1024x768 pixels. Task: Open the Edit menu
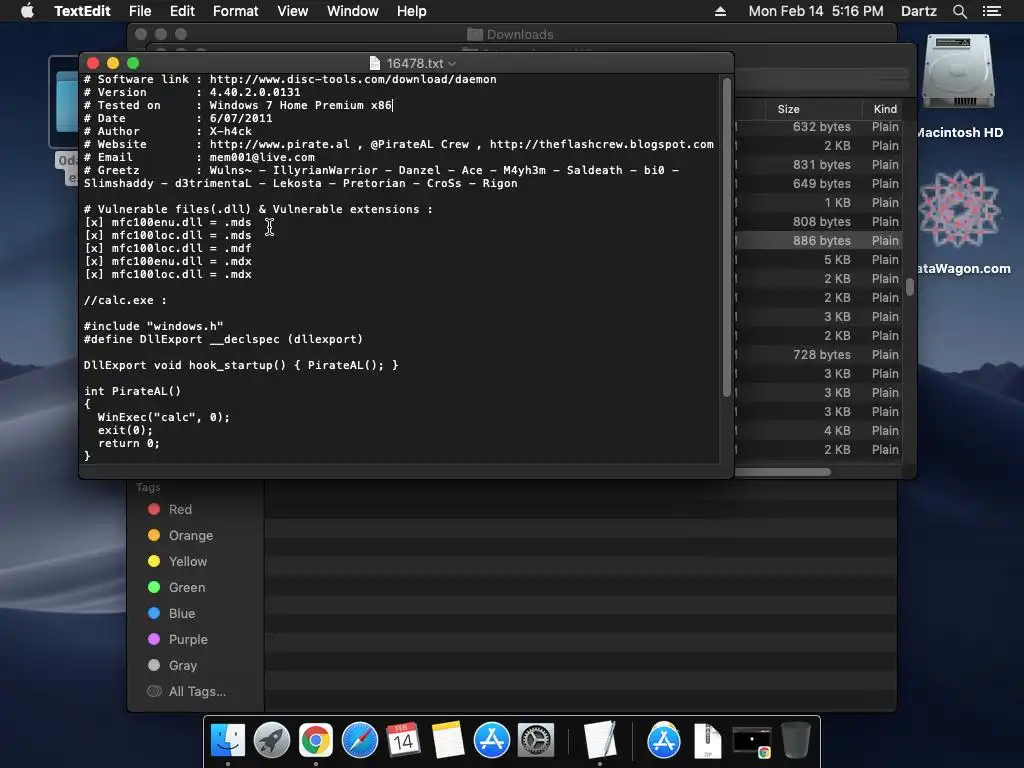tap(182, 11)
